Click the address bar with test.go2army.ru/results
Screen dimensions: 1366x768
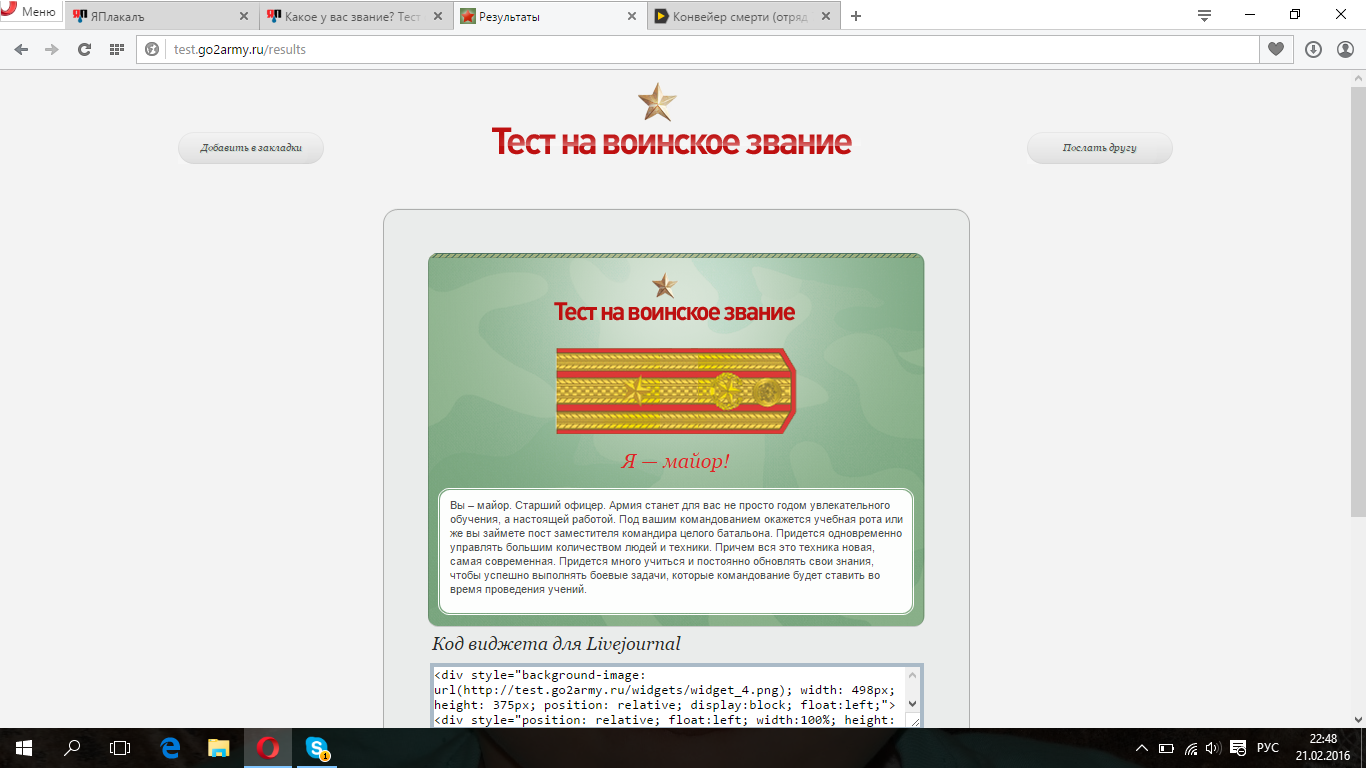700,49
